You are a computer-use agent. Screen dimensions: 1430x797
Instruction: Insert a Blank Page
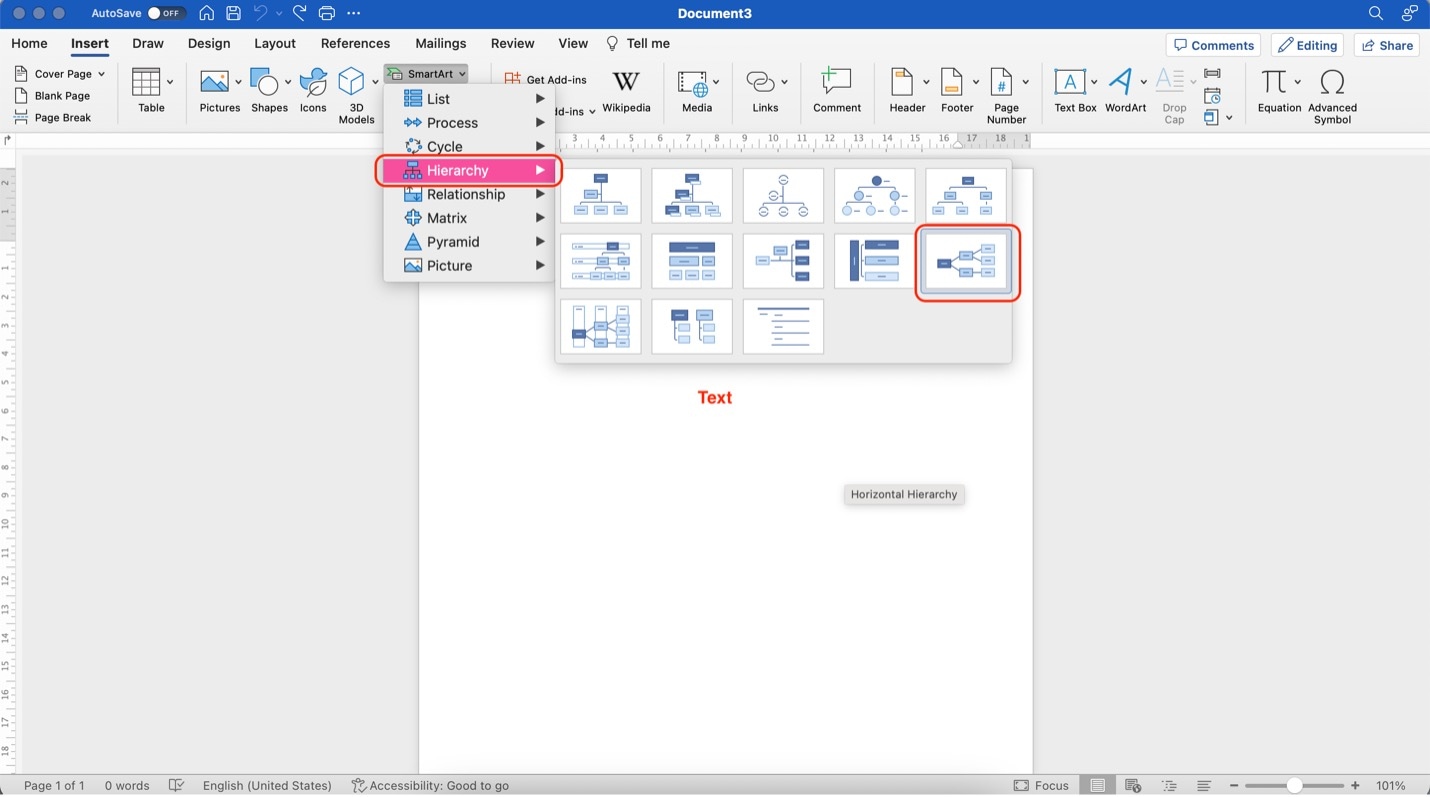pos(53,96)
